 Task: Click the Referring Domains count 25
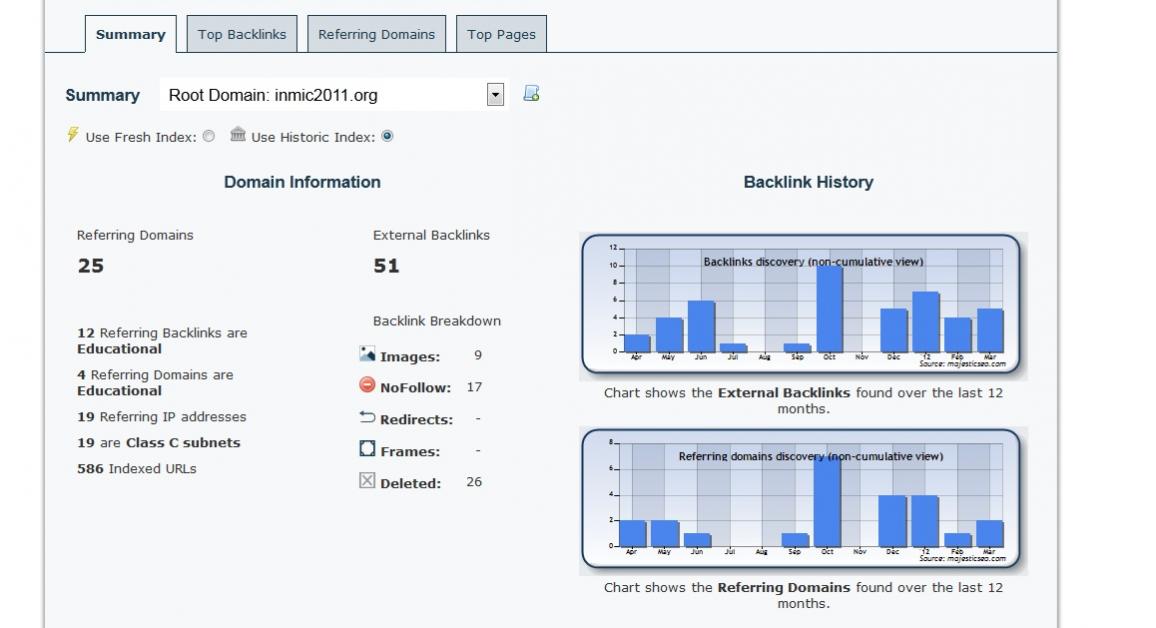click(91, 266)
